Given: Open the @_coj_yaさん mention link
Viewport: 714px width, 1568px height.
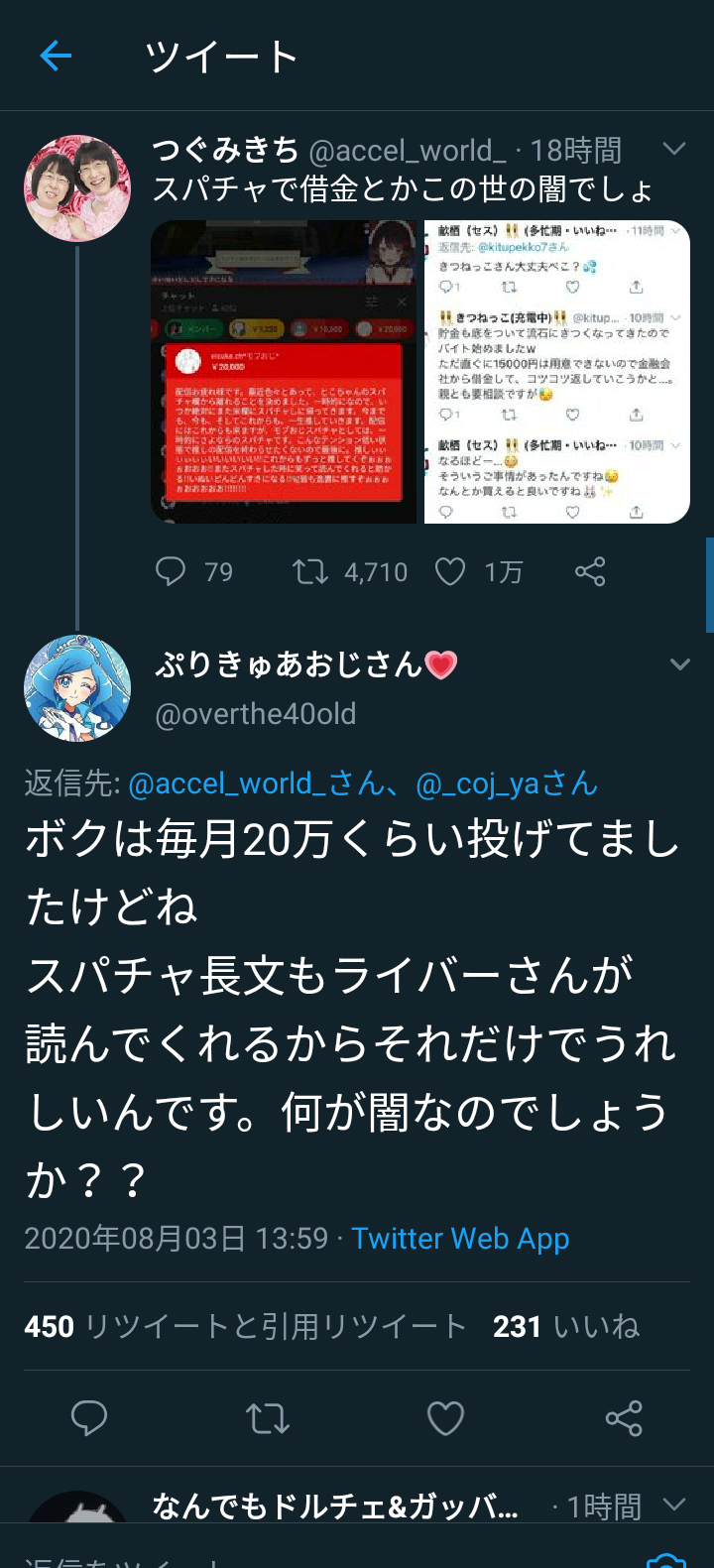Looking at the screenshot, I should point(508,784).
